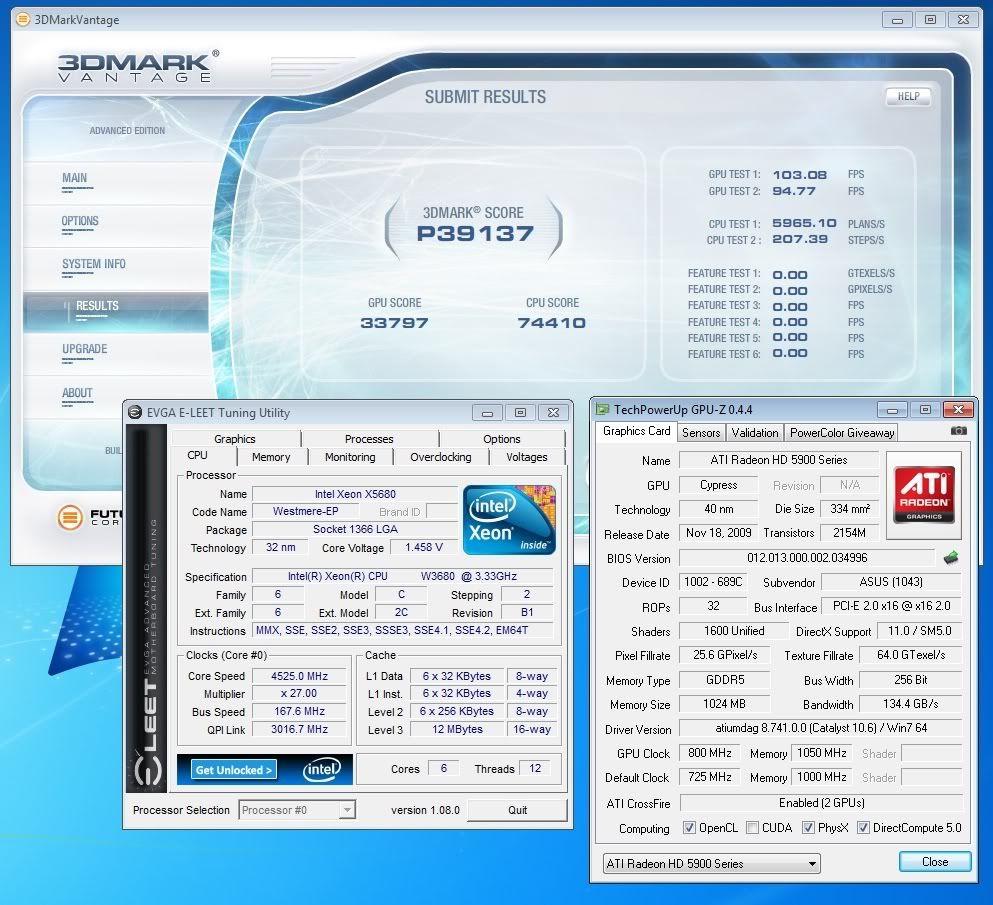Click the 3DMark Vantage logo
Image resolution: width=993 pixels, height=905 pixels.
tap(137, 66)
